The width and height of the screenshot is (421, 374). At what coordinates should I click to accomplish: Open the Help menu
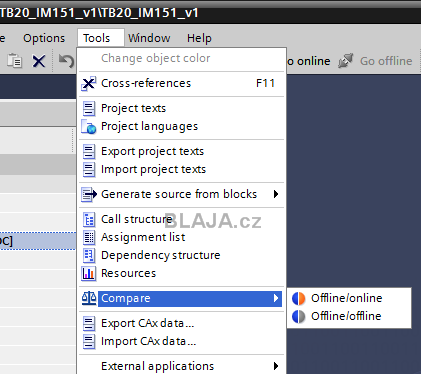click(x=199, y=38)
